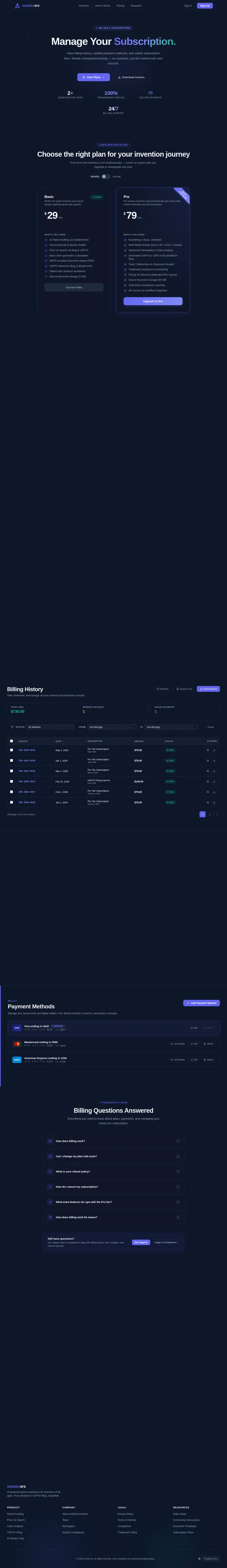Image resolution: width=227 pixels, height=1568 pixels.
Task: View the USPTO Filing Add-On invoice
Action: click(x=207, y=782)
